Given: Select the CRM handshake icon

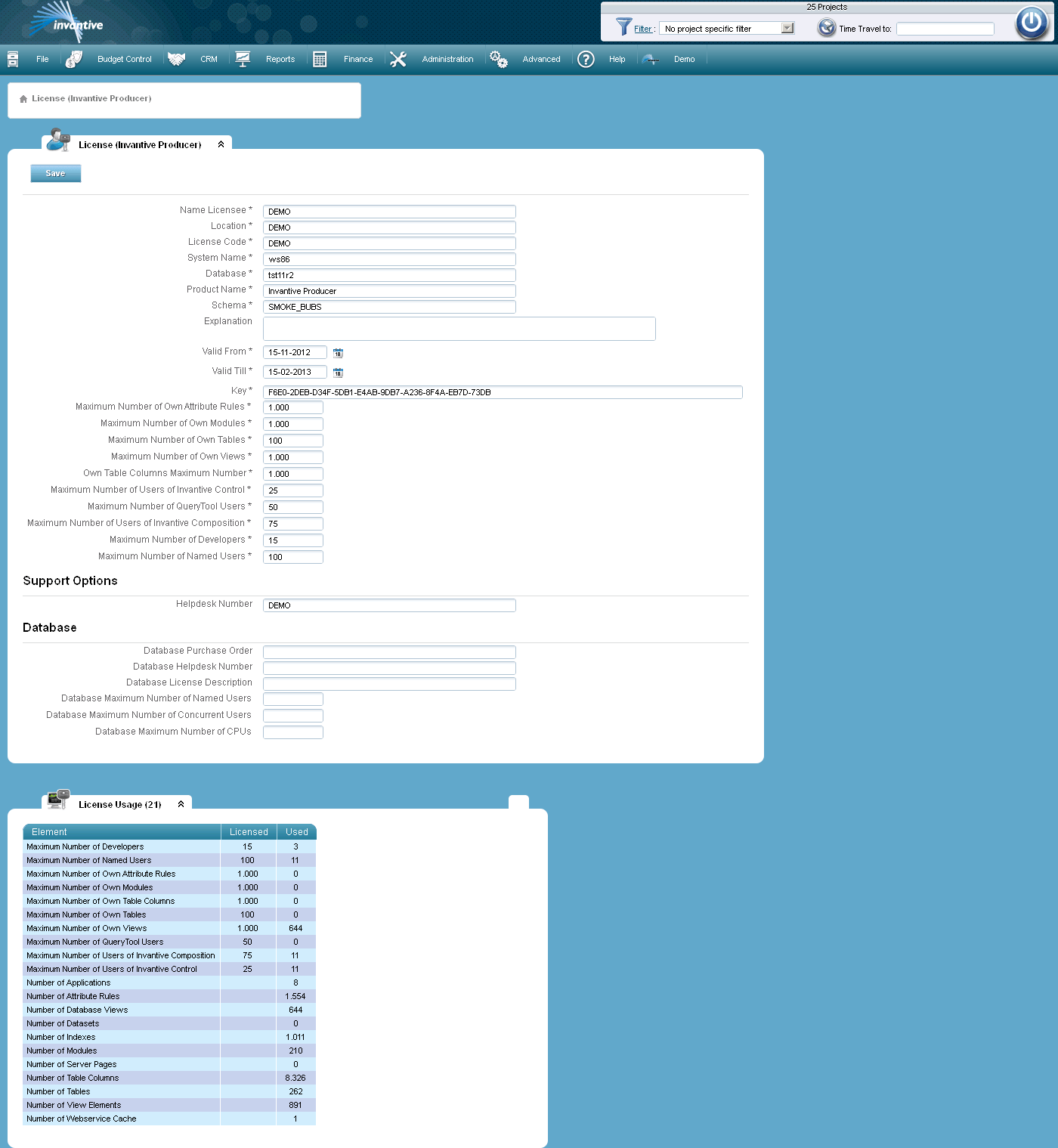Looking at the screenshot, I should pyautogui.click(x=177, y=59).
